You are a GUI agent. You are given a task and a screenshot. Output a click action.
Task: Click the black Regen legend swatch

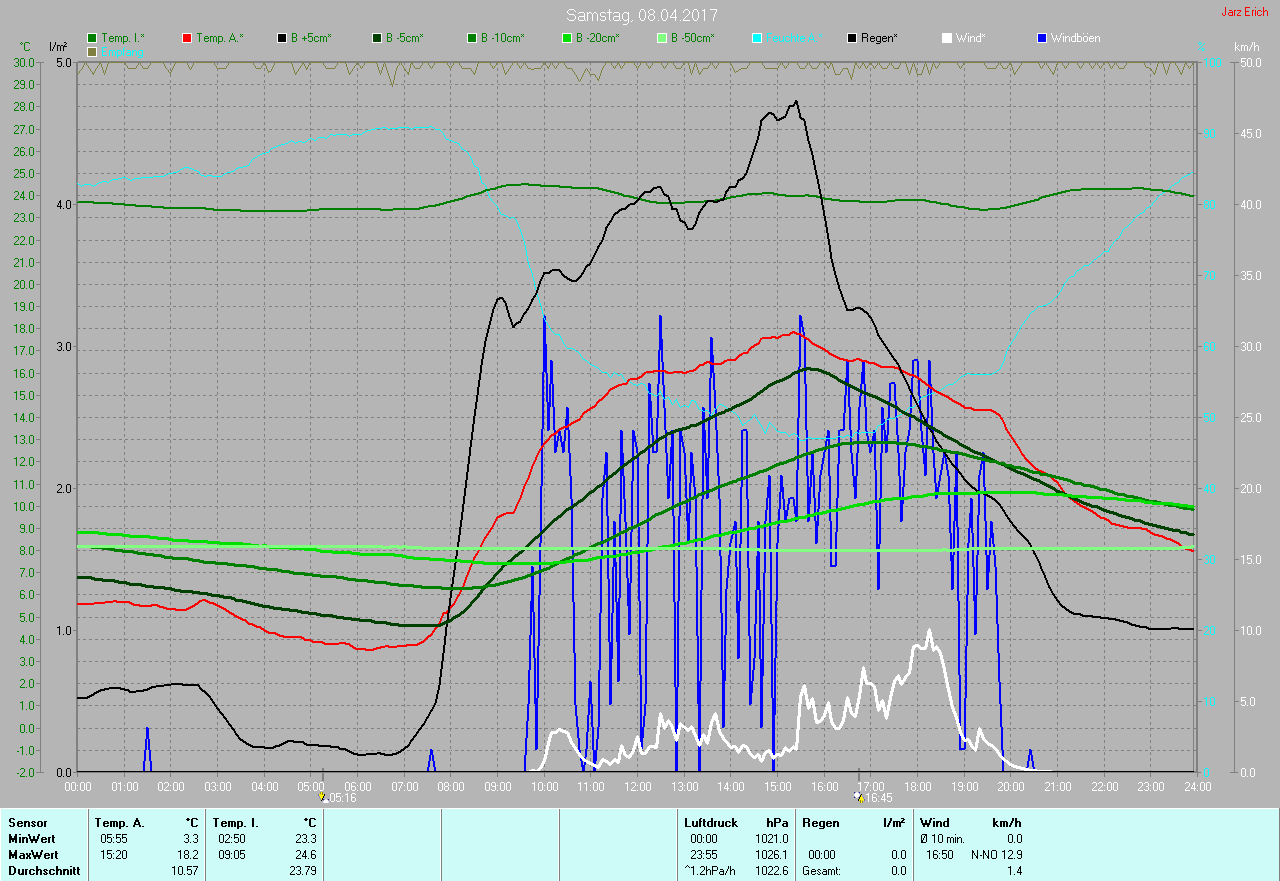point(852,38)
